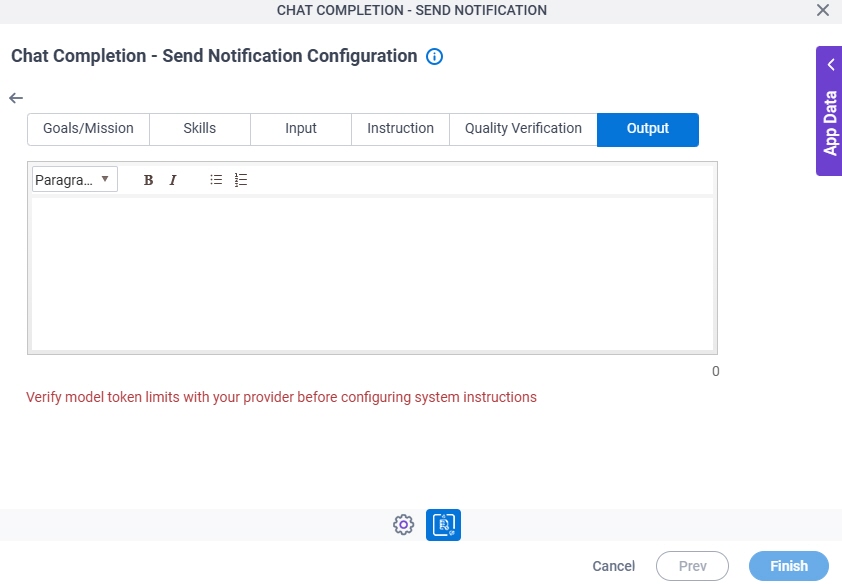Screen dimensions: 842x584
Task: Apply italic formatting in the editor
Action: pos(173,180)
